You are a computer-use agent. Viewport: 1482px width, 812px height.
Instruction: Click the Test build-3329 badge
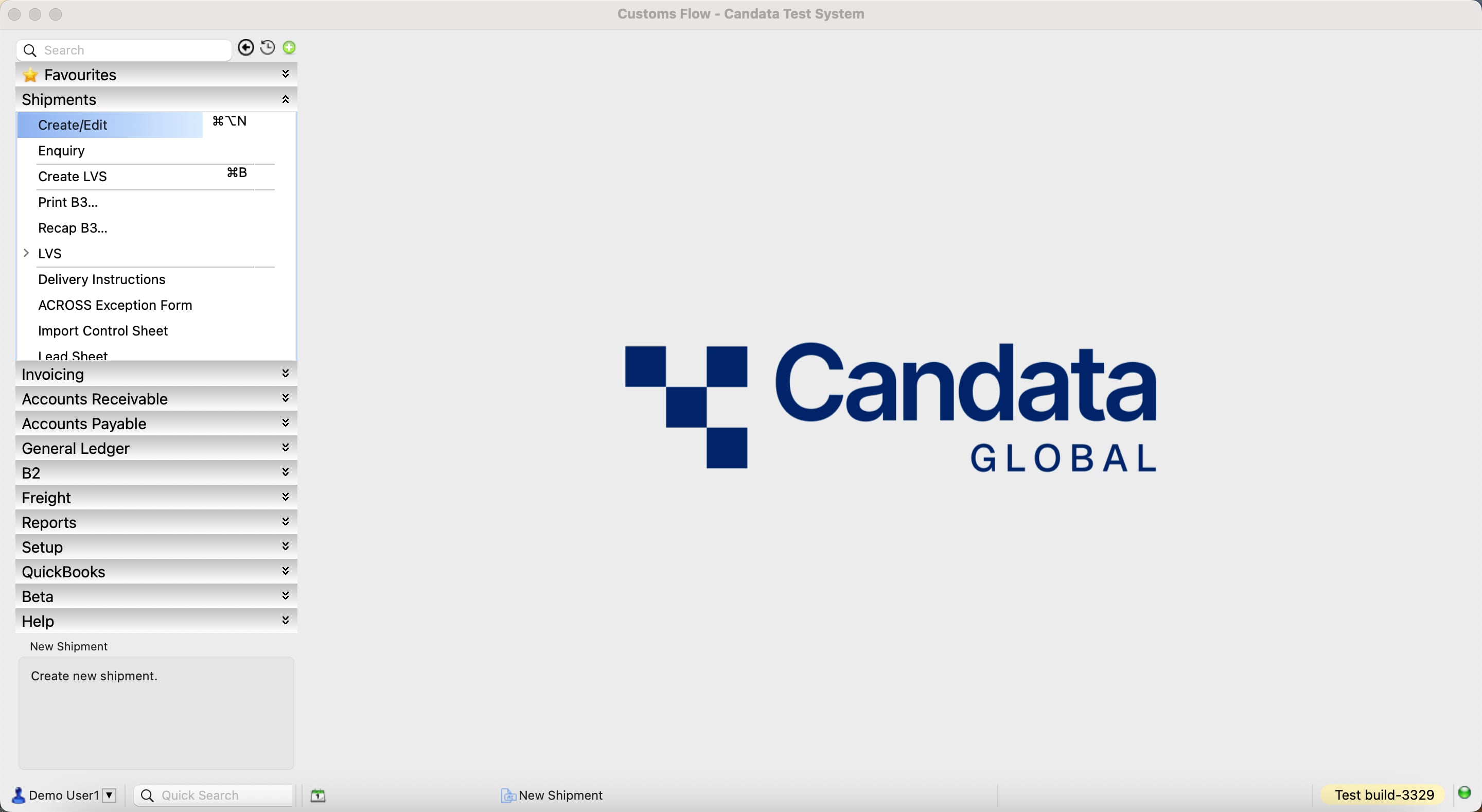(1384, 796)
